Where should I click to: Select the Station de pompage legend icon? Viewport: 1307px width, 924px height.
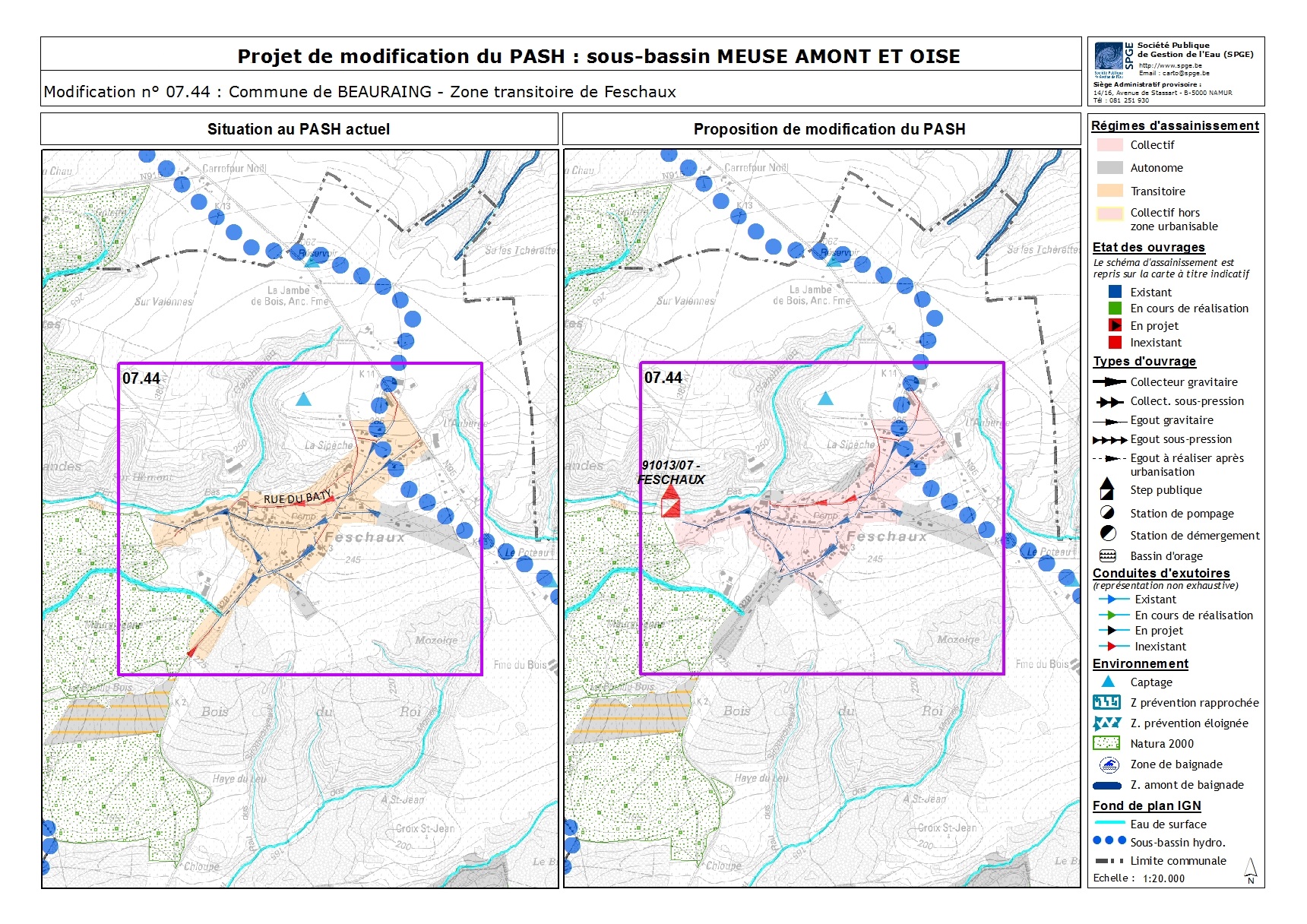coord(1108,513)
